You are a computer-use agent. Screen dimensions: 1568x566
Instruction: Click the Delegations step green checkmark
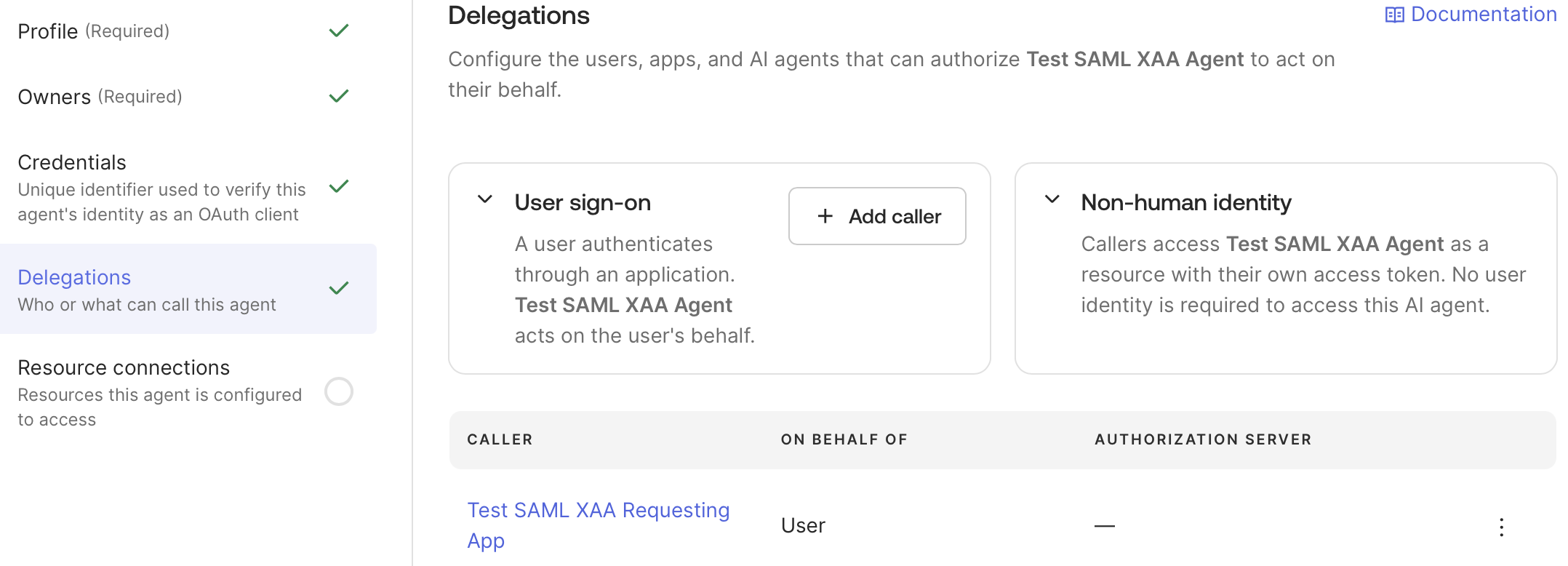click(x=339, y=288)
